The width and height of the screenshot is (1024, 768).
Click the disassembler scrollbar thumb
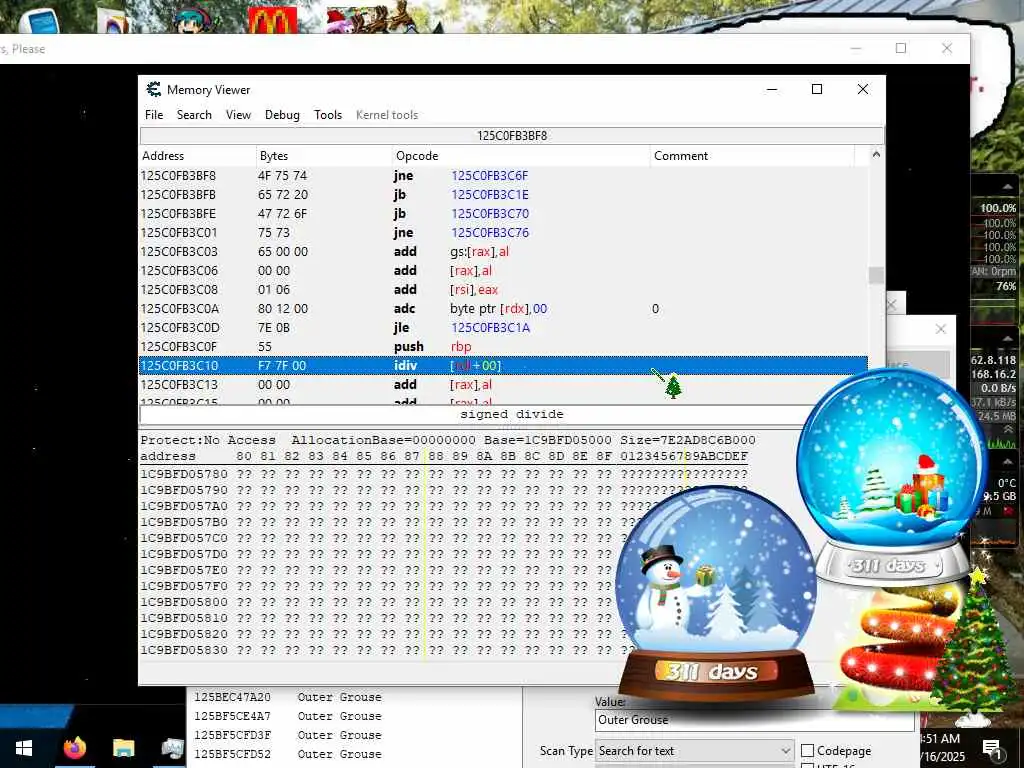(876, 275)
